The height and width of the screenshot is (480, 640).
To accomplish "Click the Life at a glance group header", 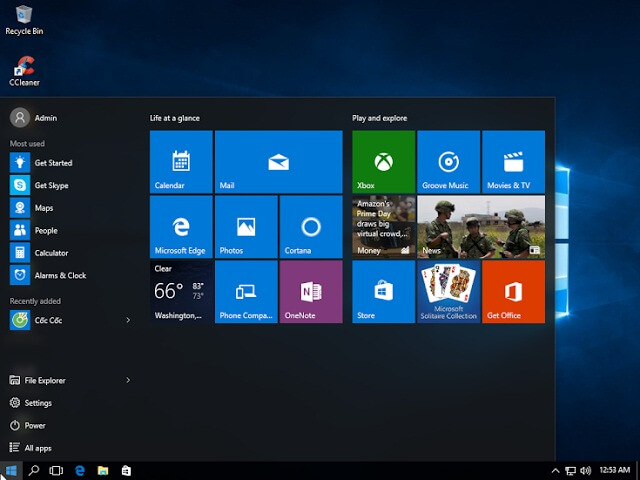I will tap(175, 118).
